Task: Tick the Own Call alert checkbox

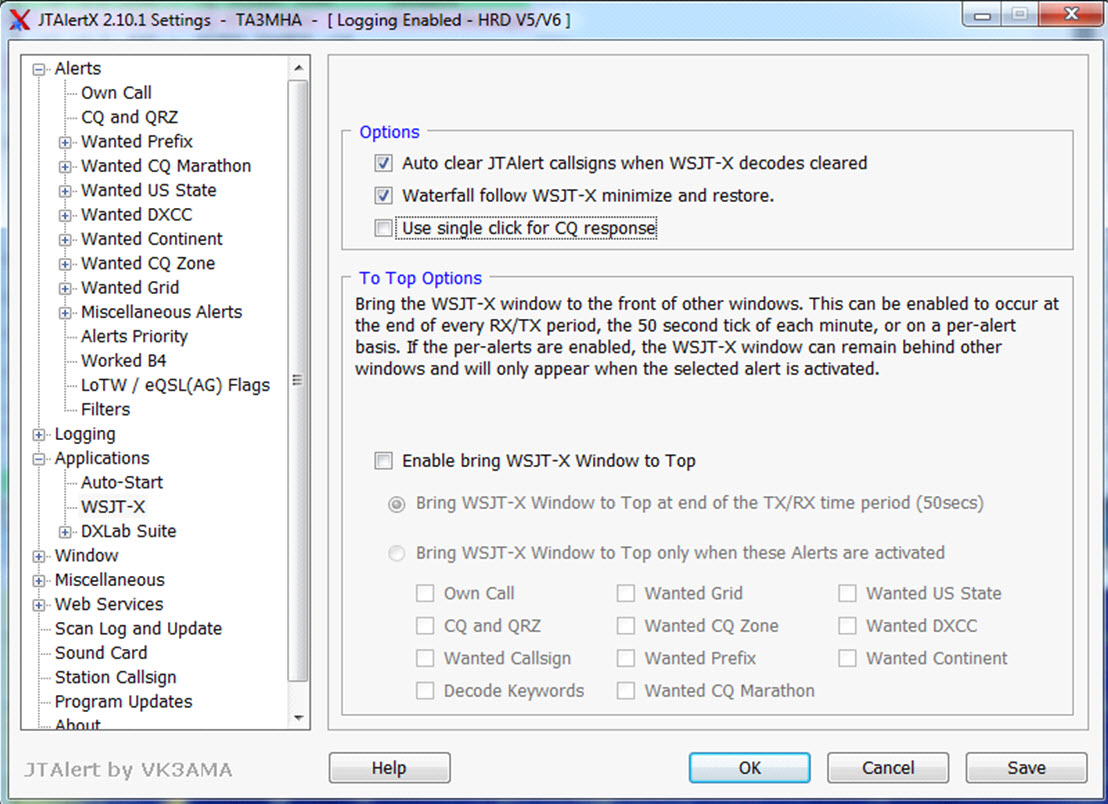Action: 425,593
